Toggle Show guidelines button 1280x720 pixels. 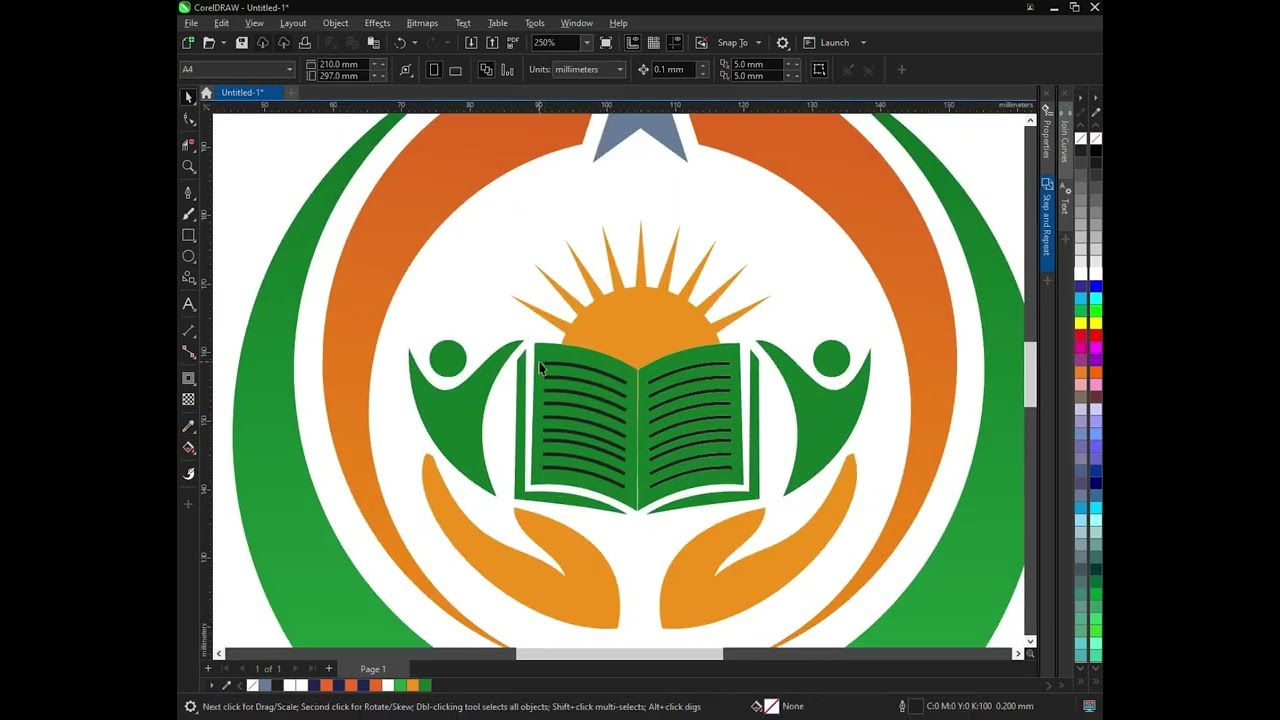tap(673, 43)
